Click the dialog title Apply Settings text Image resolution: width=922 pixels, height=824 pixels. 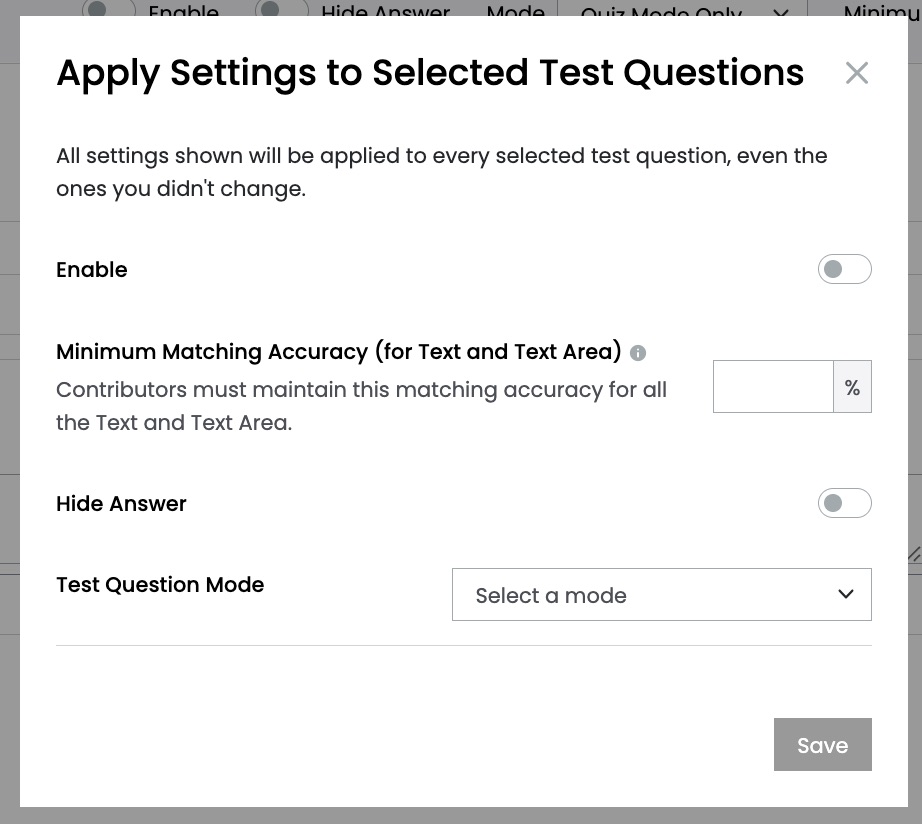430,73
